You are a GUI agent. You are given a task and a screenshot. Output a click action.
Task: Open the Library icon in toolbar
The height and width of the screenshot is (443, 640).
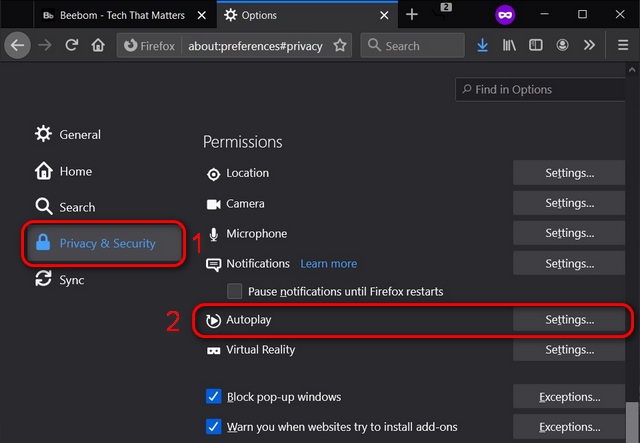click(x=509, y=45)
